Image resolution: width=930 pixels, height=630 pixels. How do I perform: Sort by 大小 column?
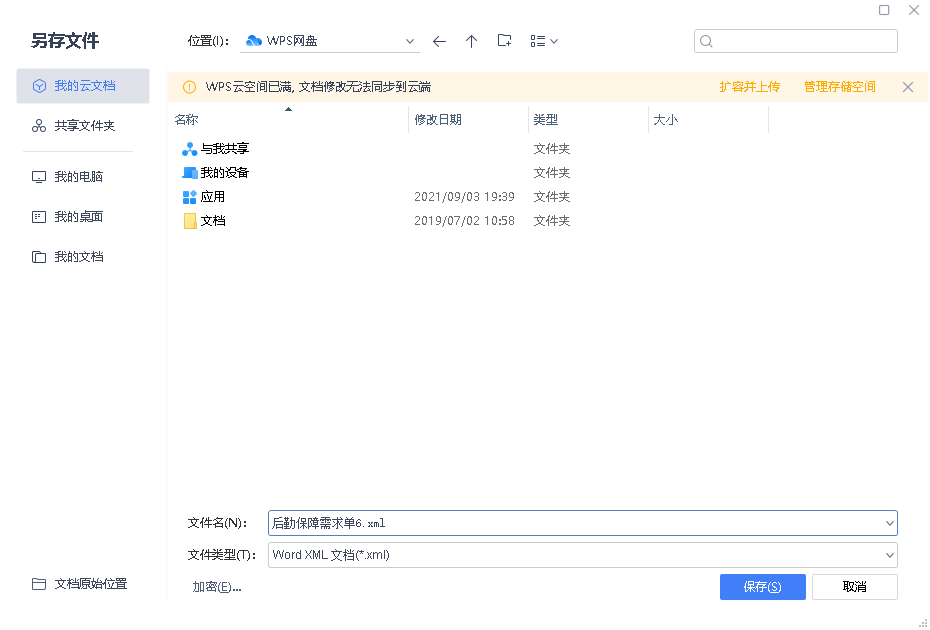708,120
